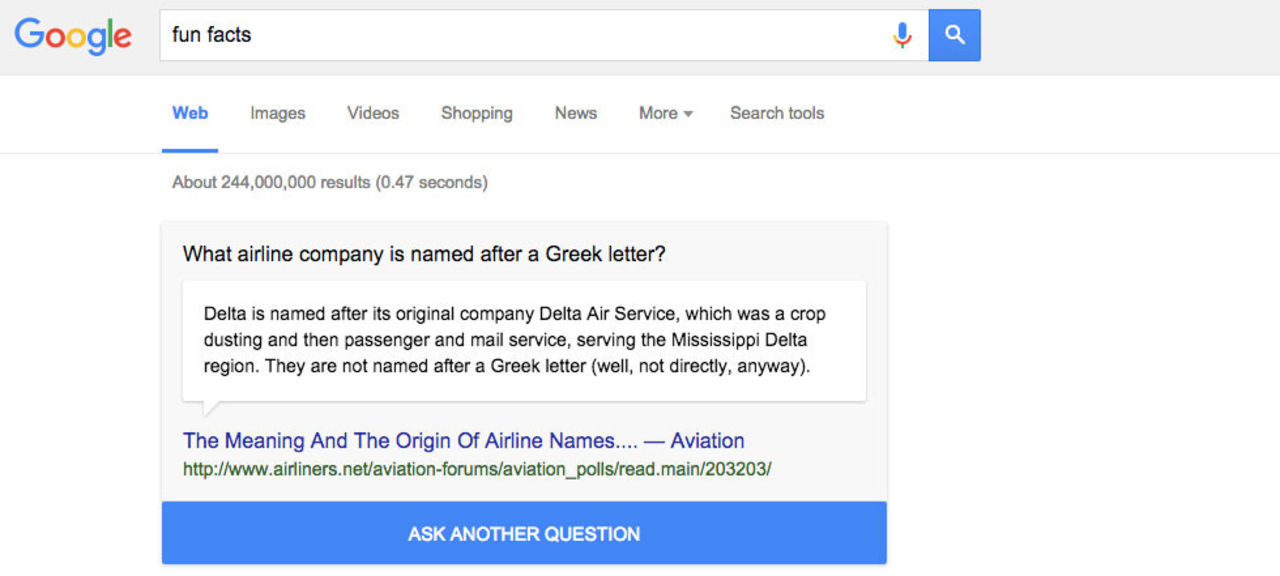Visit the airliners.net URL link
Image resolution: width=1280 pixels, height=576 pixels.
point(476,468)
